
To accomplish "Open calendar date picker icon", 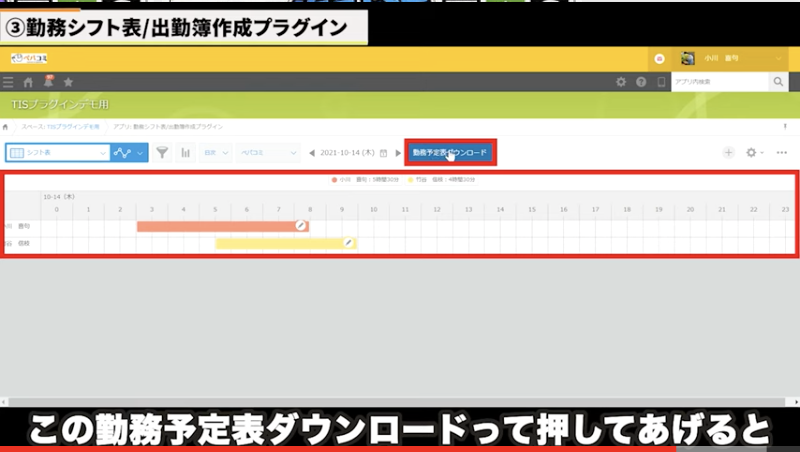I will coord(383,153).
